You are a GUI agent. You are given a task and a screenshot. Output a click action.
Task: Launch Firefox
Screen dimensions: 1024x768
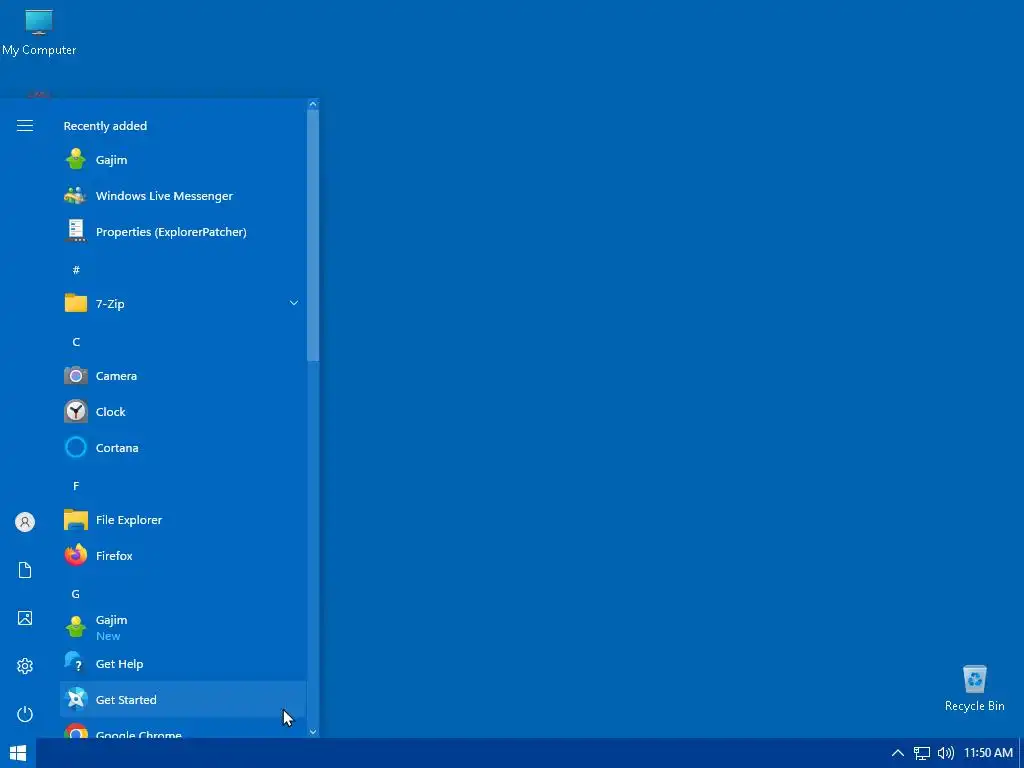[183, 556]
